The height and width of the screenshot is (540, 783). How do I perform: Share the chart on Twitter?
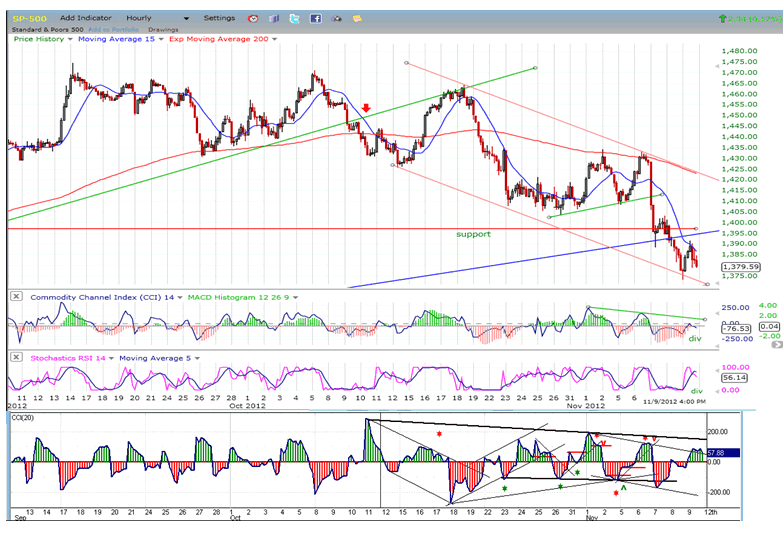click(294, 18)
